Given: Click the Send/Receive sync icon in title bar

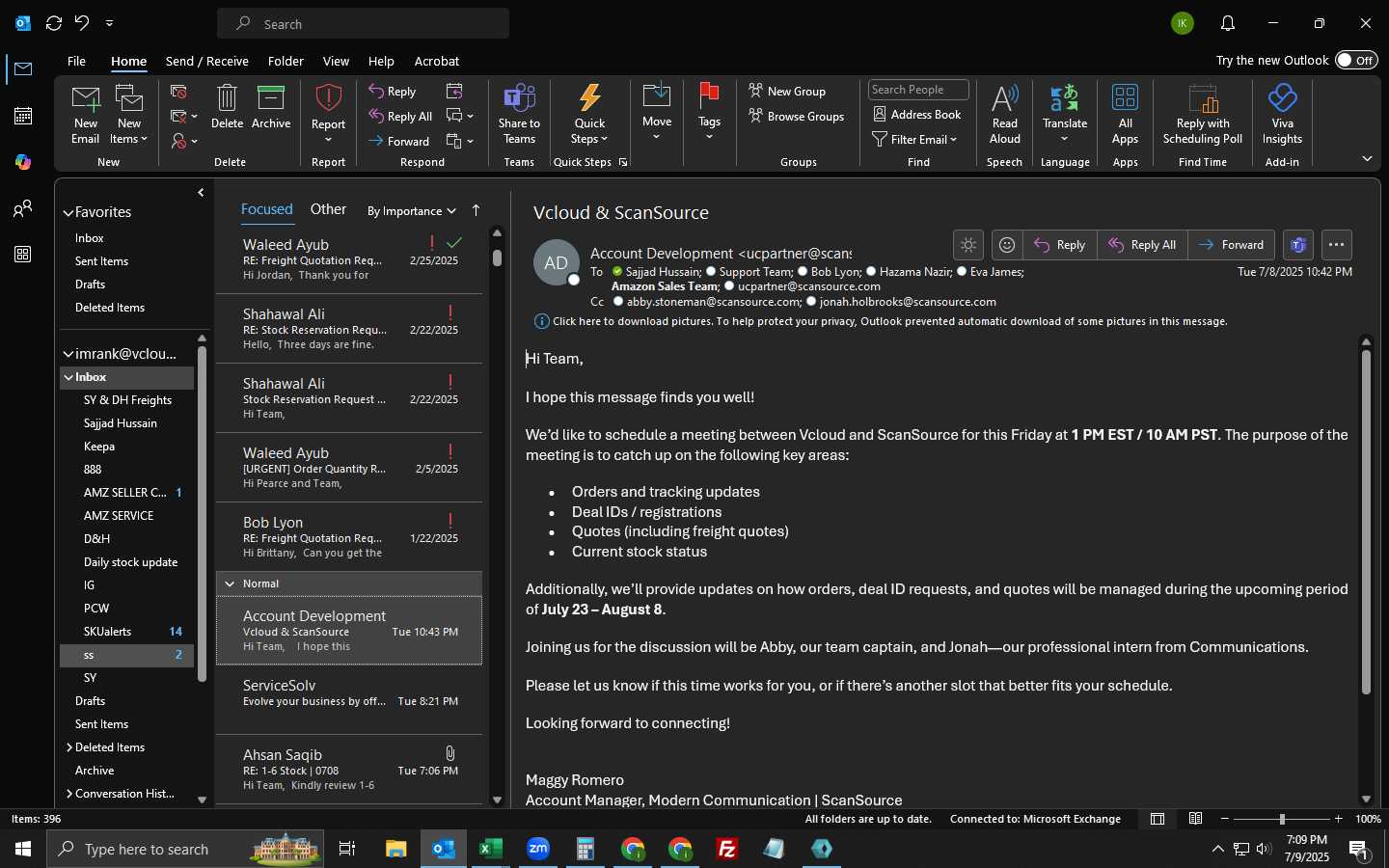Looking at the screenshot, I should click(54, 23).
